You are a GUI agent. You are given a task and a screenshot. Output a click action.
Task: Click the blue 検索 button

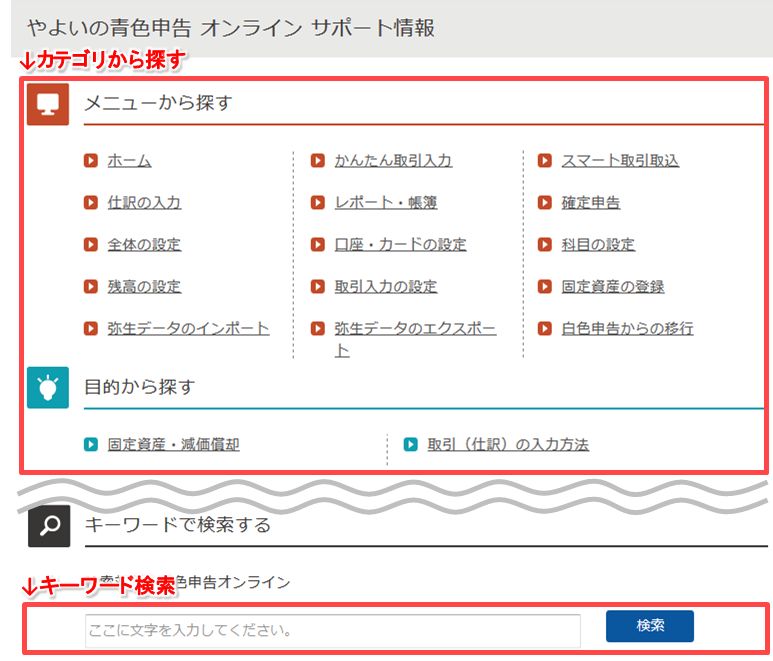(650, 626)
